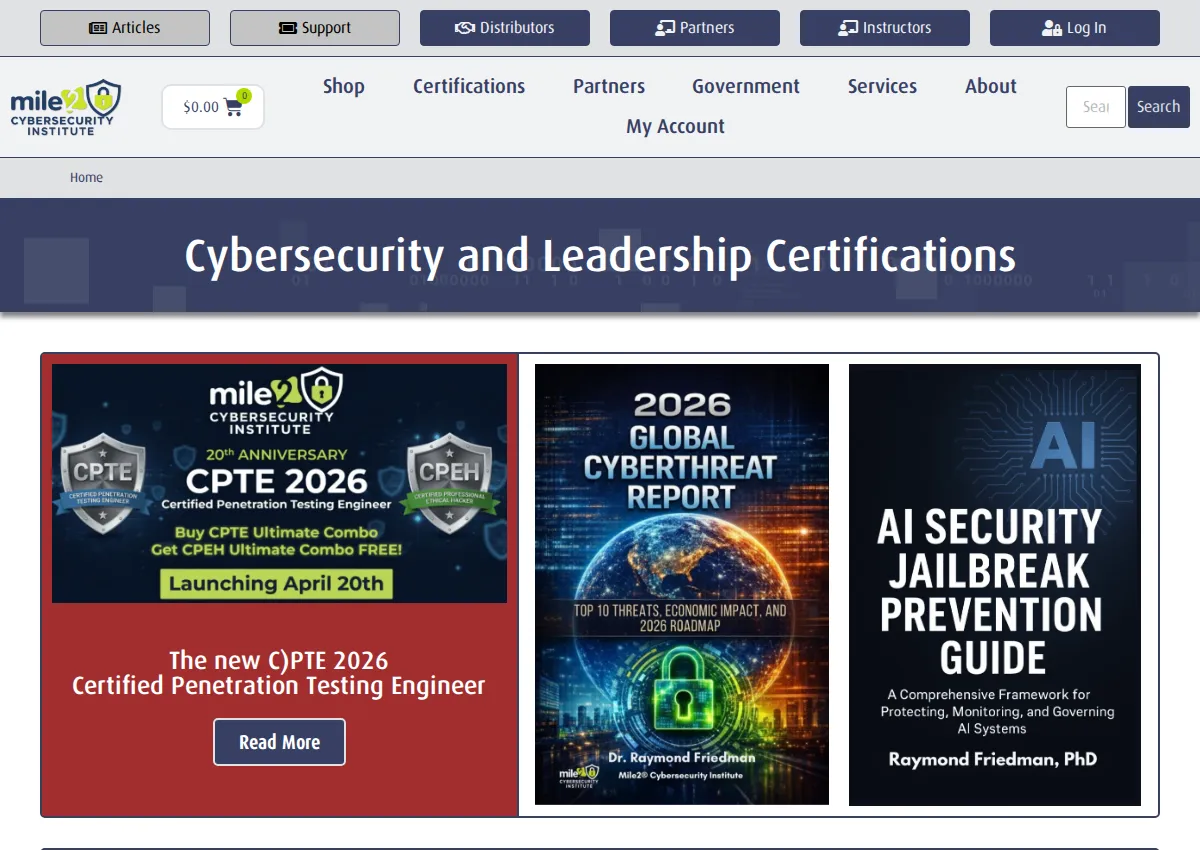Click the new C)PTE 2026 heading text
Screen dimensions: 1200x850
click(x=279, y=673)
